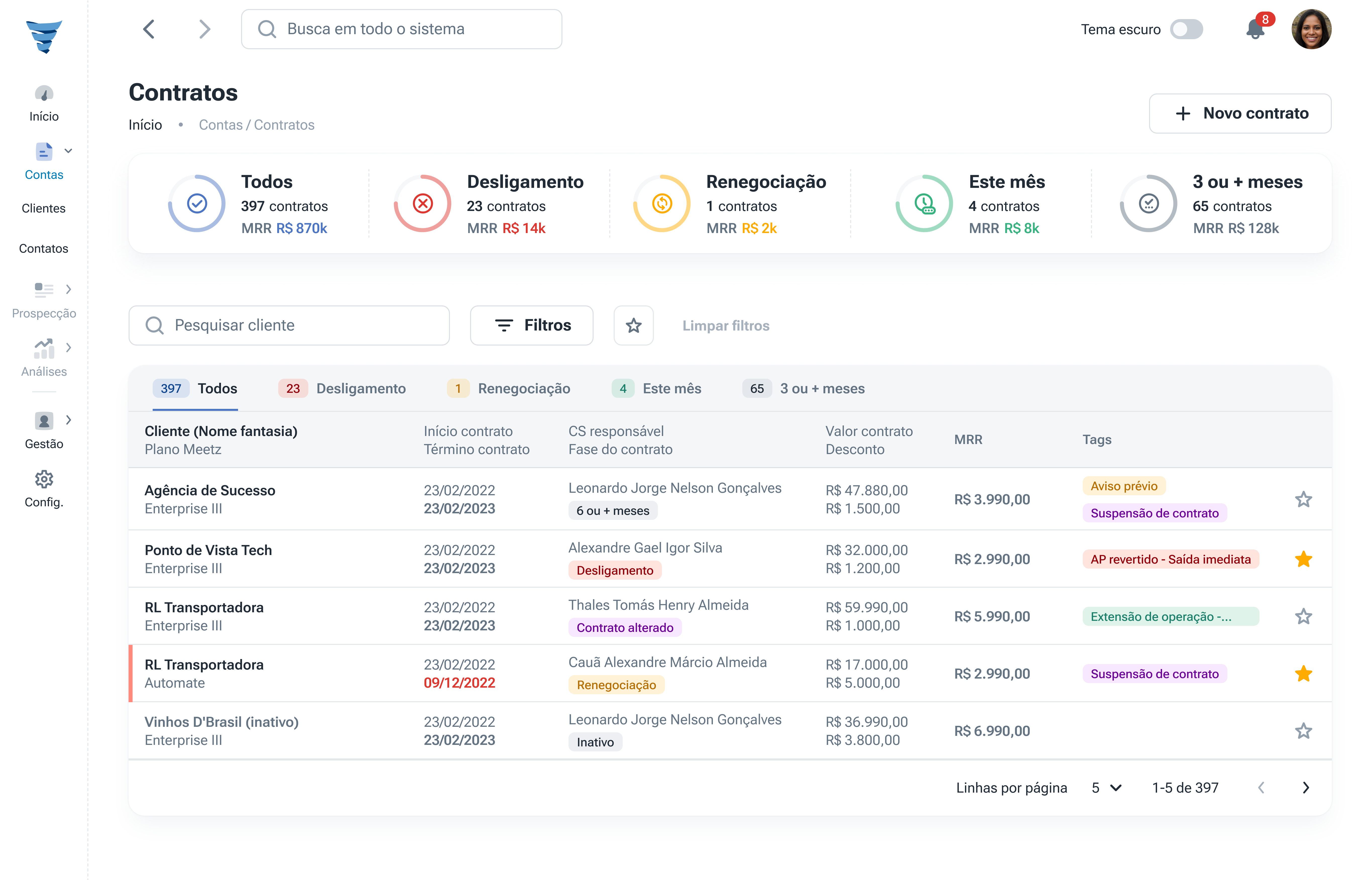Click the Novo contrato button
The width and height of the screenshot is (1372, 880).
(x=1240, y=114)
